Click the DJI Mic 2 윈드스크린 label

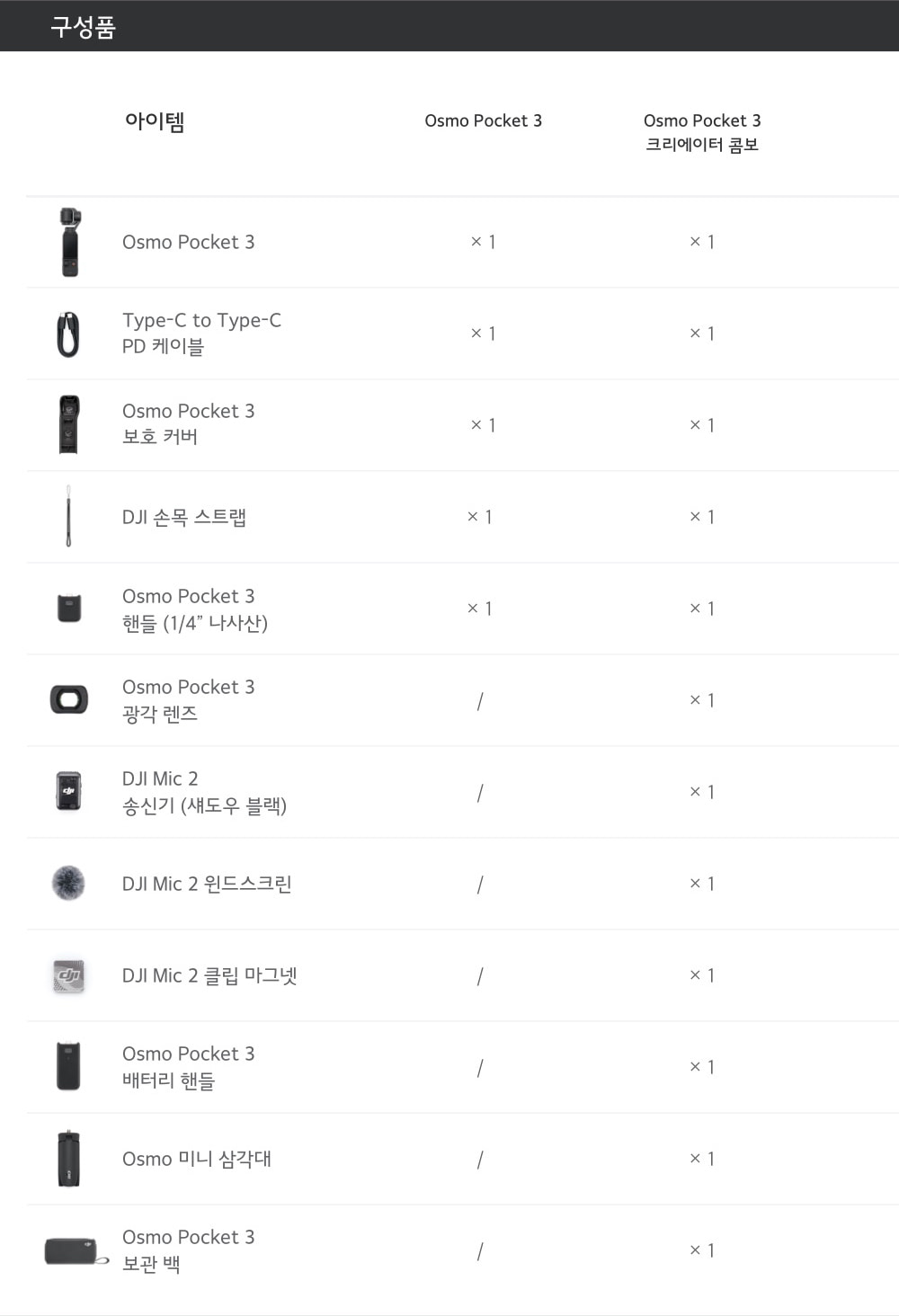click(207, 884)
